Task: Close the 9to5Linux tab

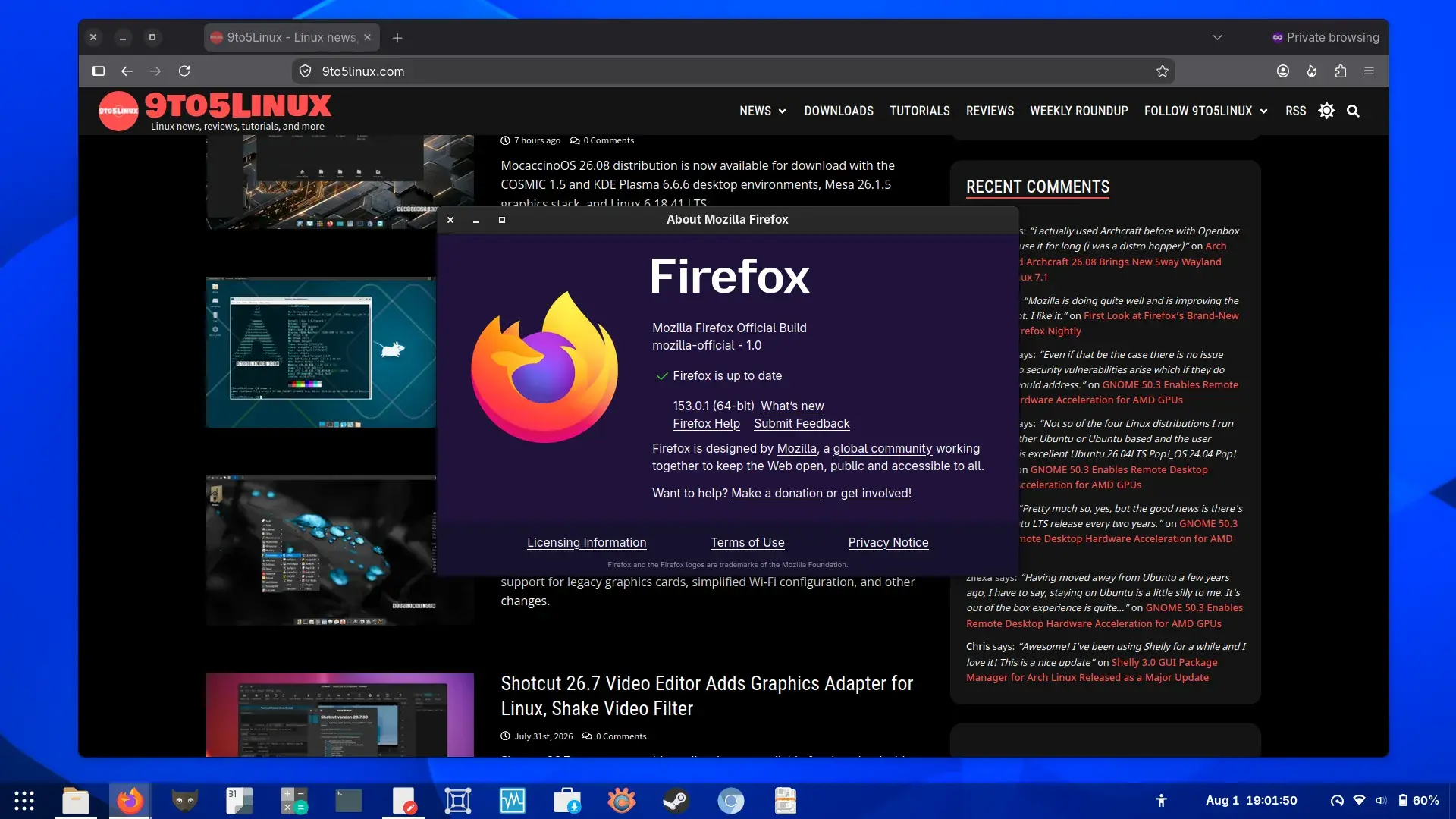Action: [368, 37]
